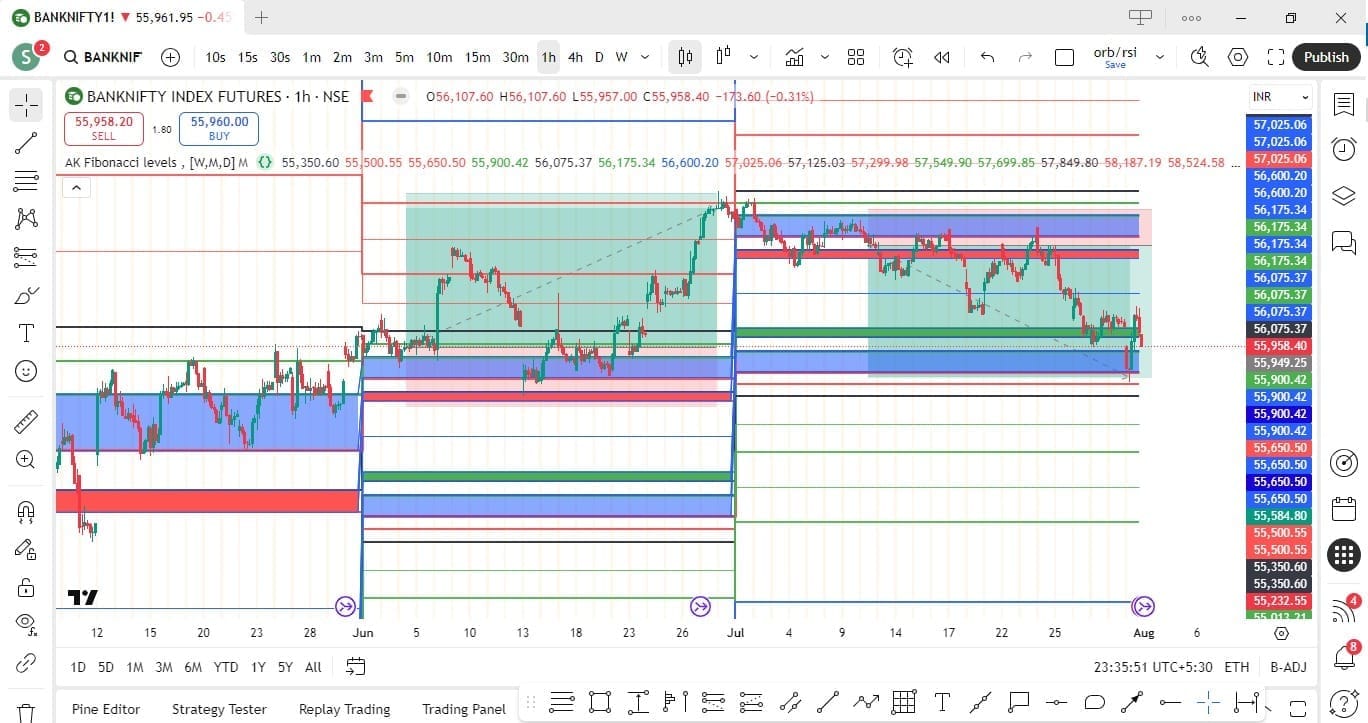The image size is (1368, 723).
Task: Select the text annotation tool in left sidebar
Action: click(26, 333)
